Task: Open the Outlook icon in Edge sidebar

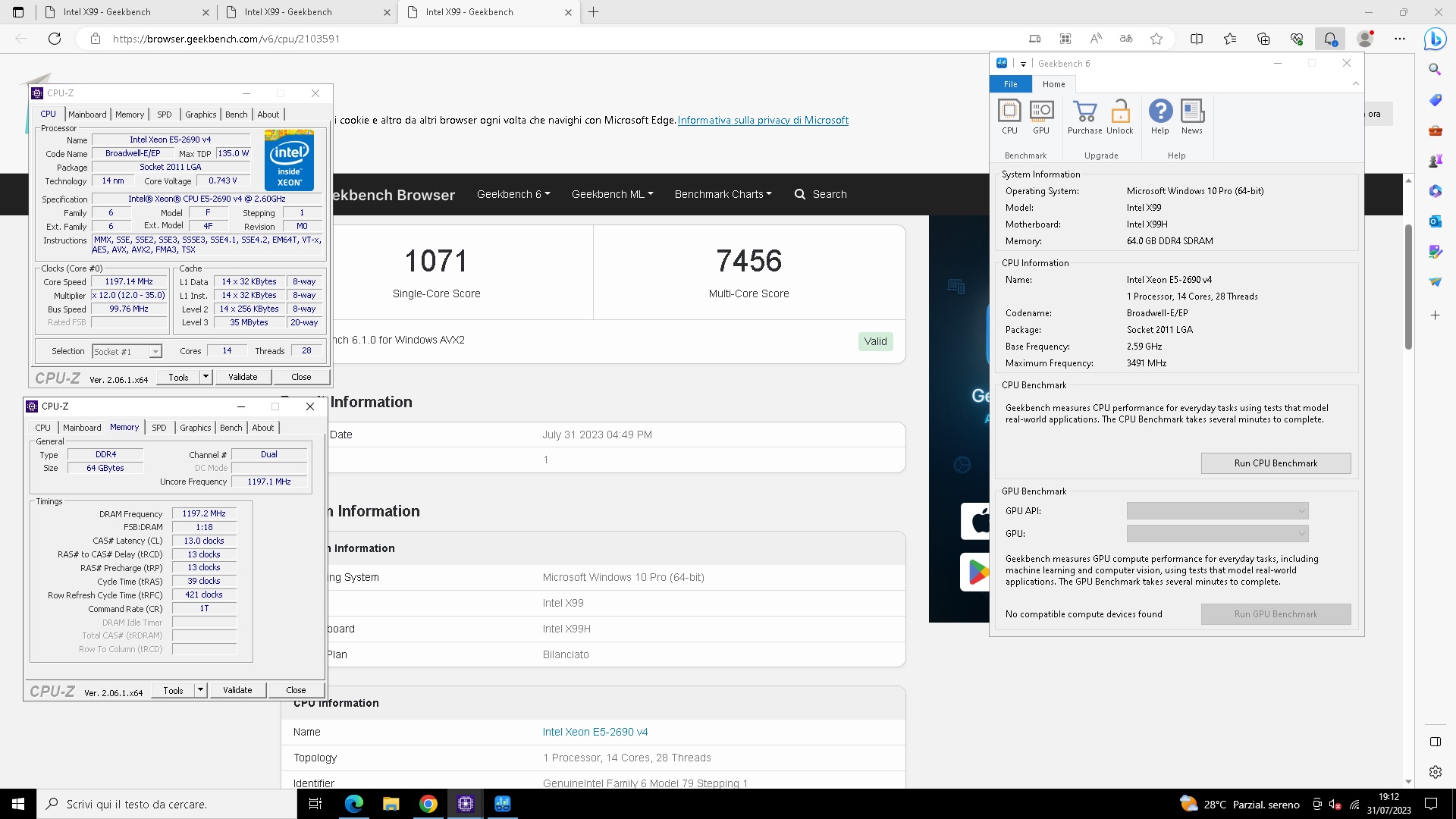Action: coord(1435,221)
